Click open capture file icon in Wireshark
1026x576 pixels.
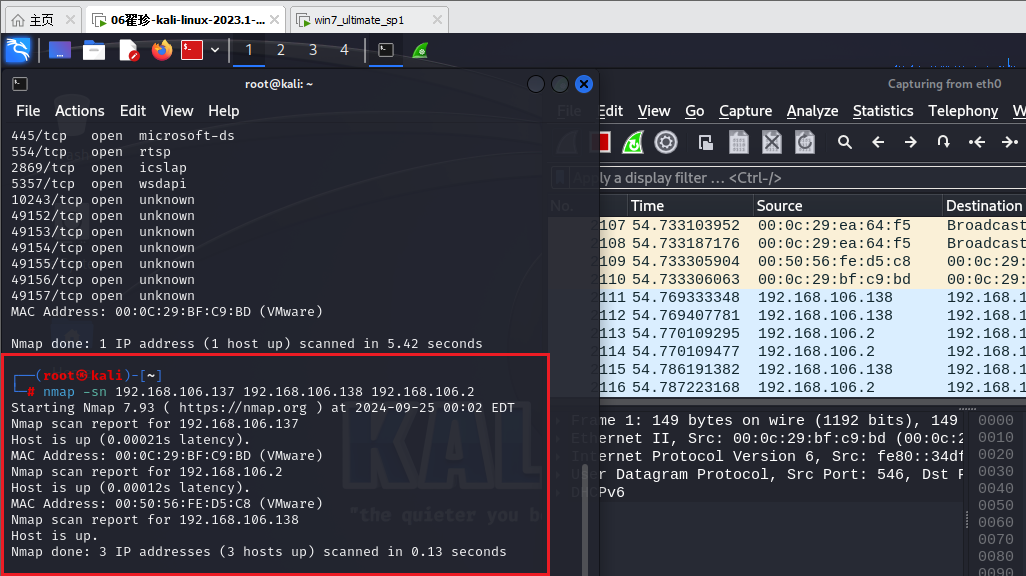[x=705, y=142]
